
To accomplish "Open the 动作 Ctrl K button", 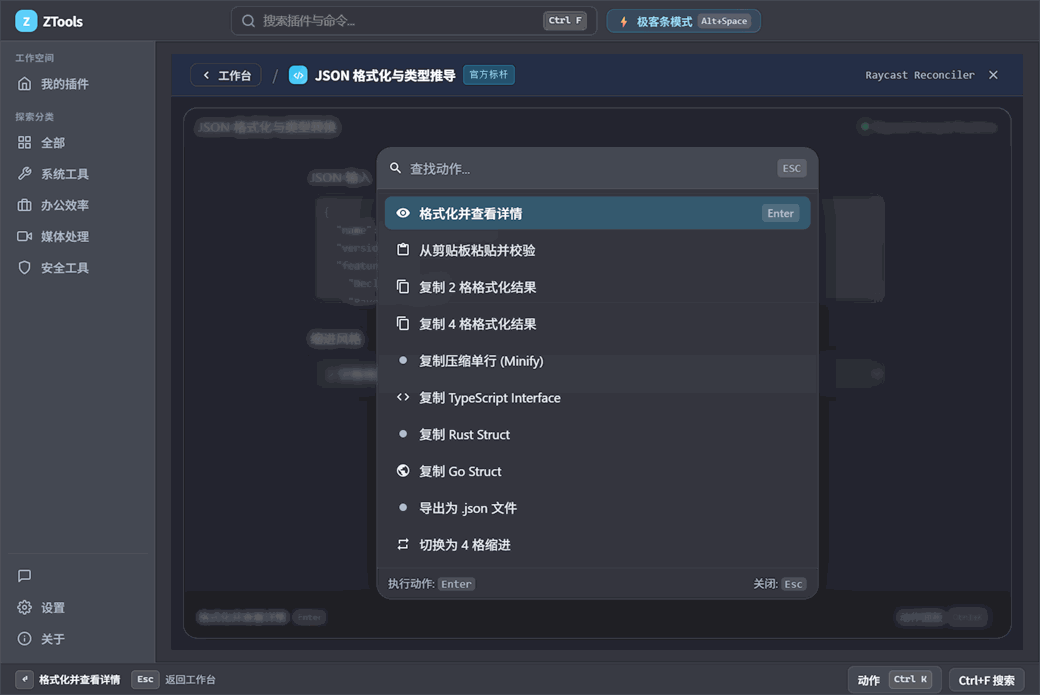I will pyautogui.click(x=894, y=680).
